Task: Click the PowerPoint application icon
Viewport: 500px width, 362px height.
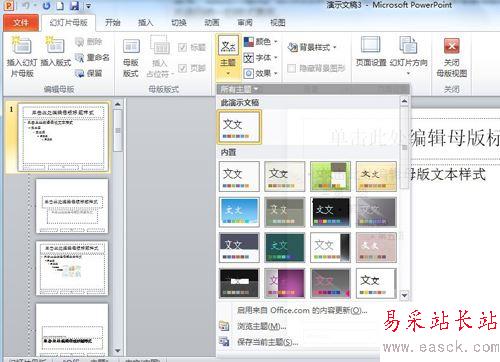Action: point(9,5)
